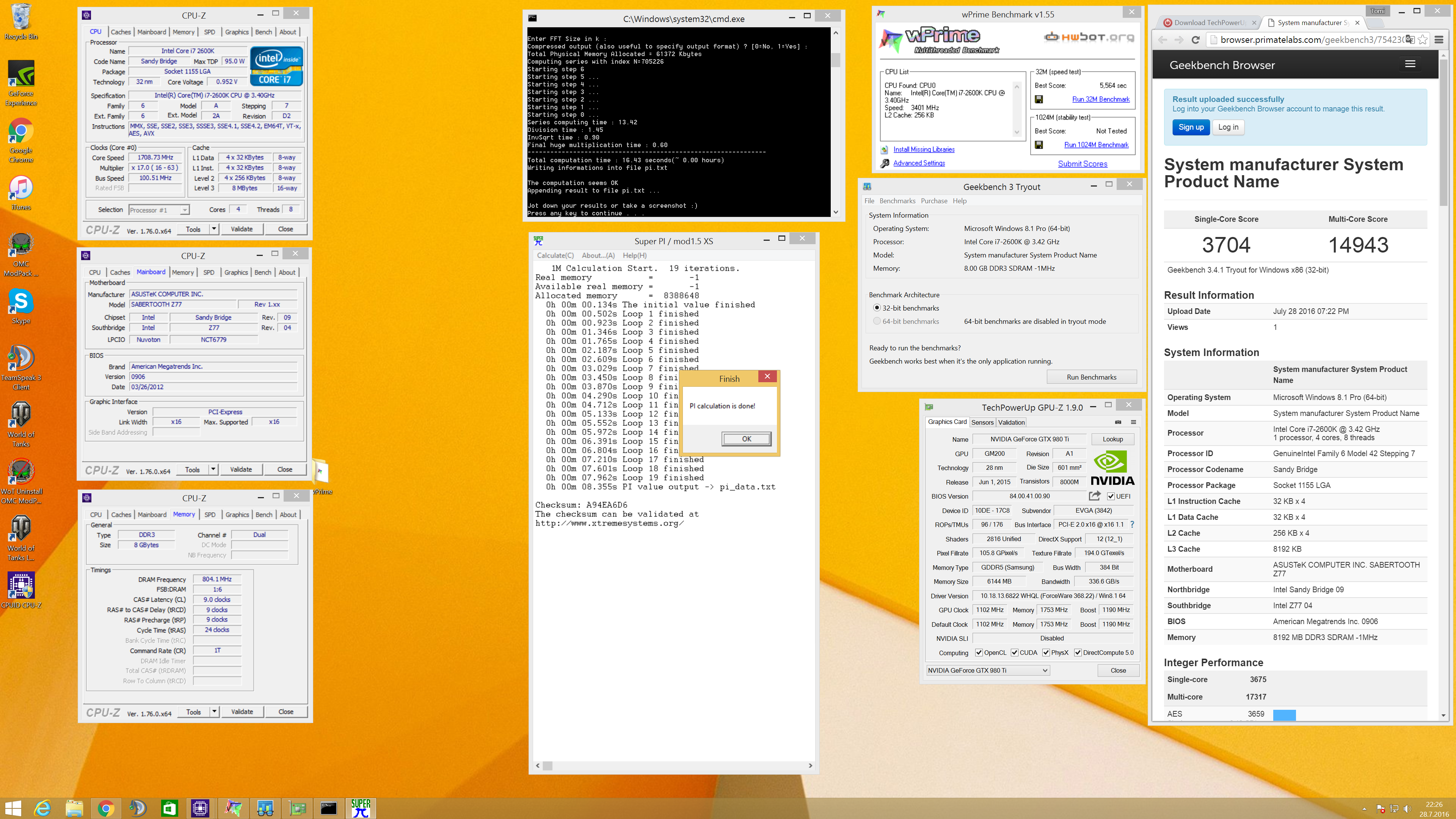This screenshot has height=819, width=1456.
Task: Toggle the UEFI checkbox in GPU-Z
Action: 1111,496
